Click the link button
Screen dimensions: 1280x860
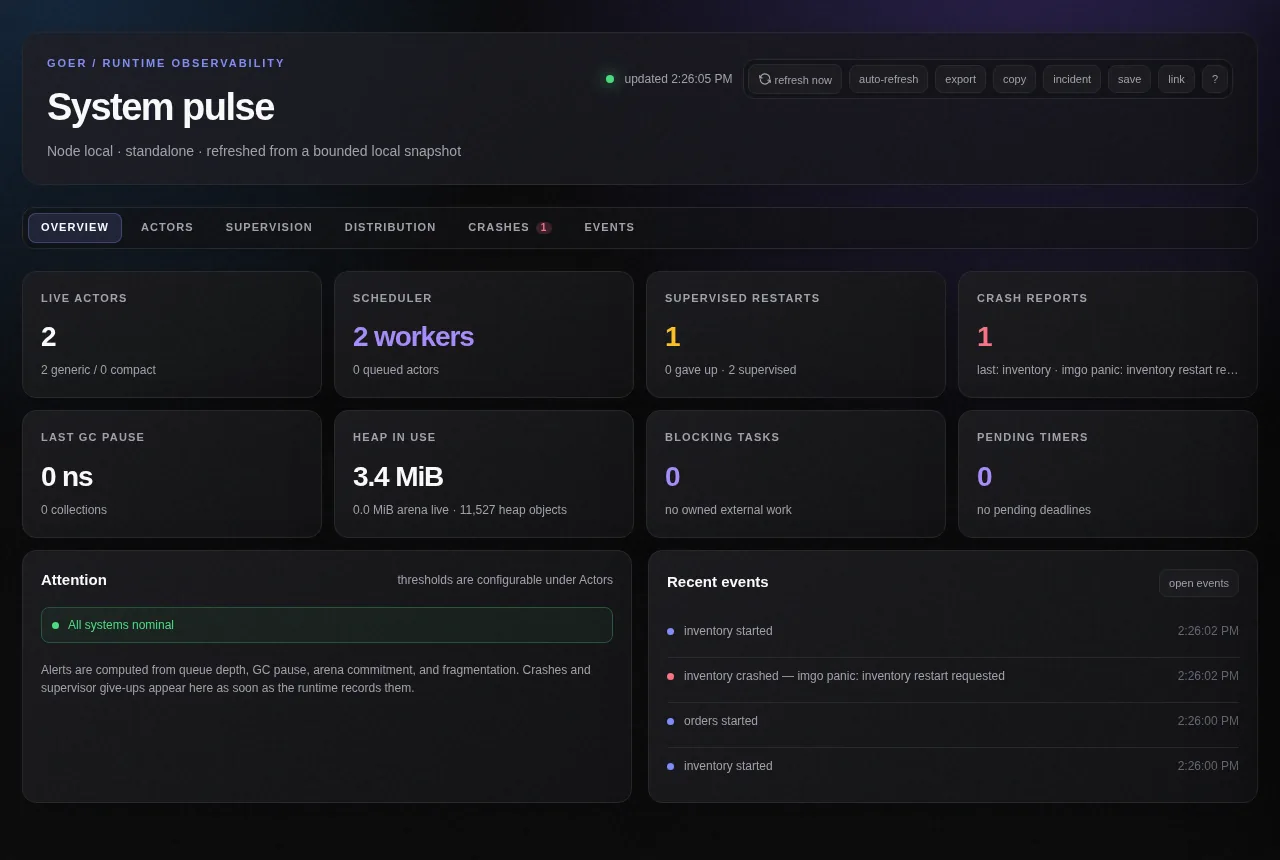[x=1176, y=79]
